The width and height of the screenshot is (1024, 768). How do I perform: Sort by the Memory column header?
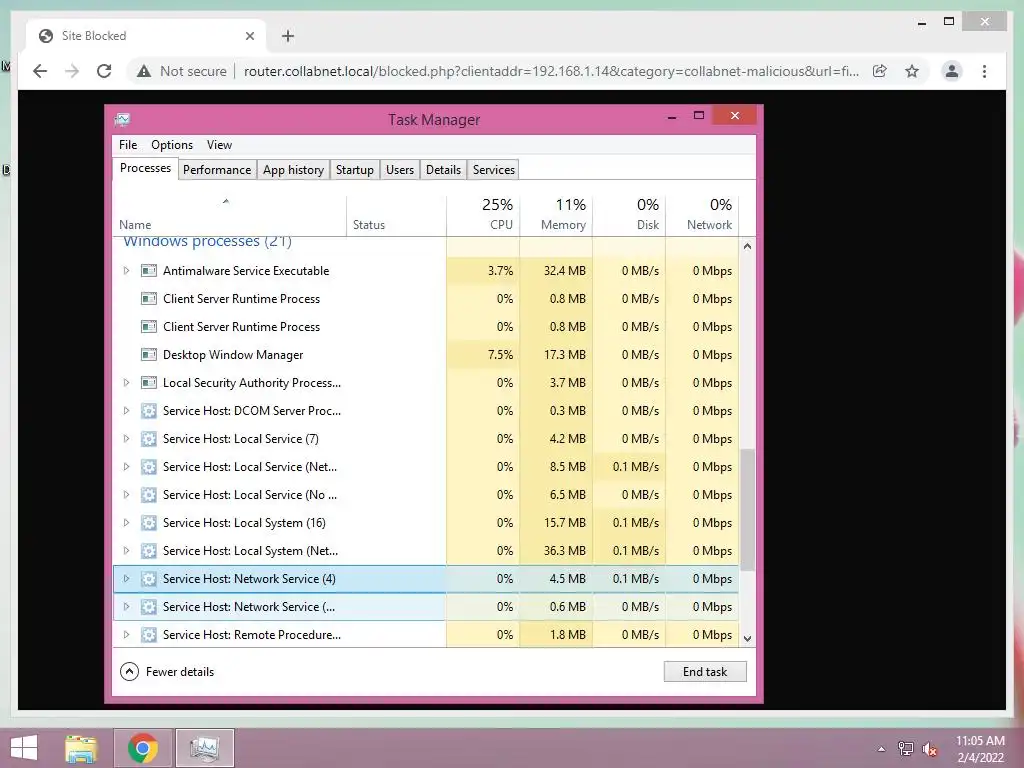(556, 215)
